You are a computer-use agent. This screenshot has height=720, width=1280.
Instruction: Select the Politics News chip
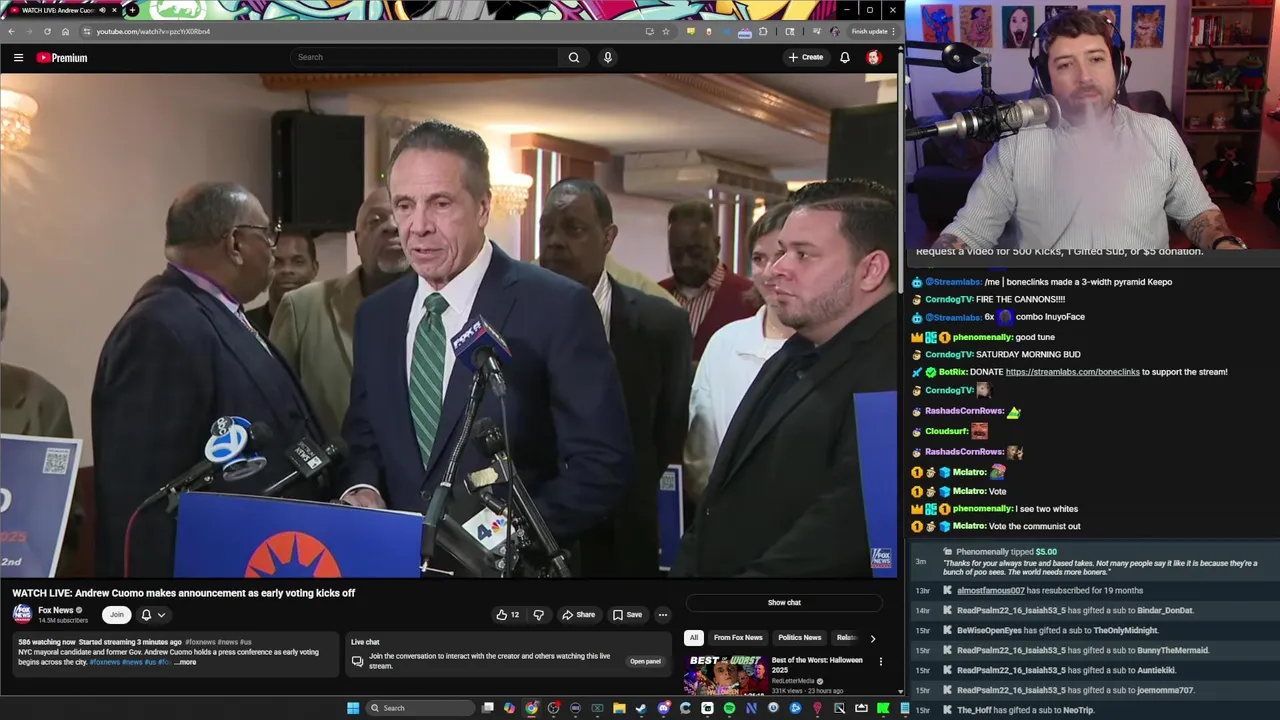tap(799, 638)
